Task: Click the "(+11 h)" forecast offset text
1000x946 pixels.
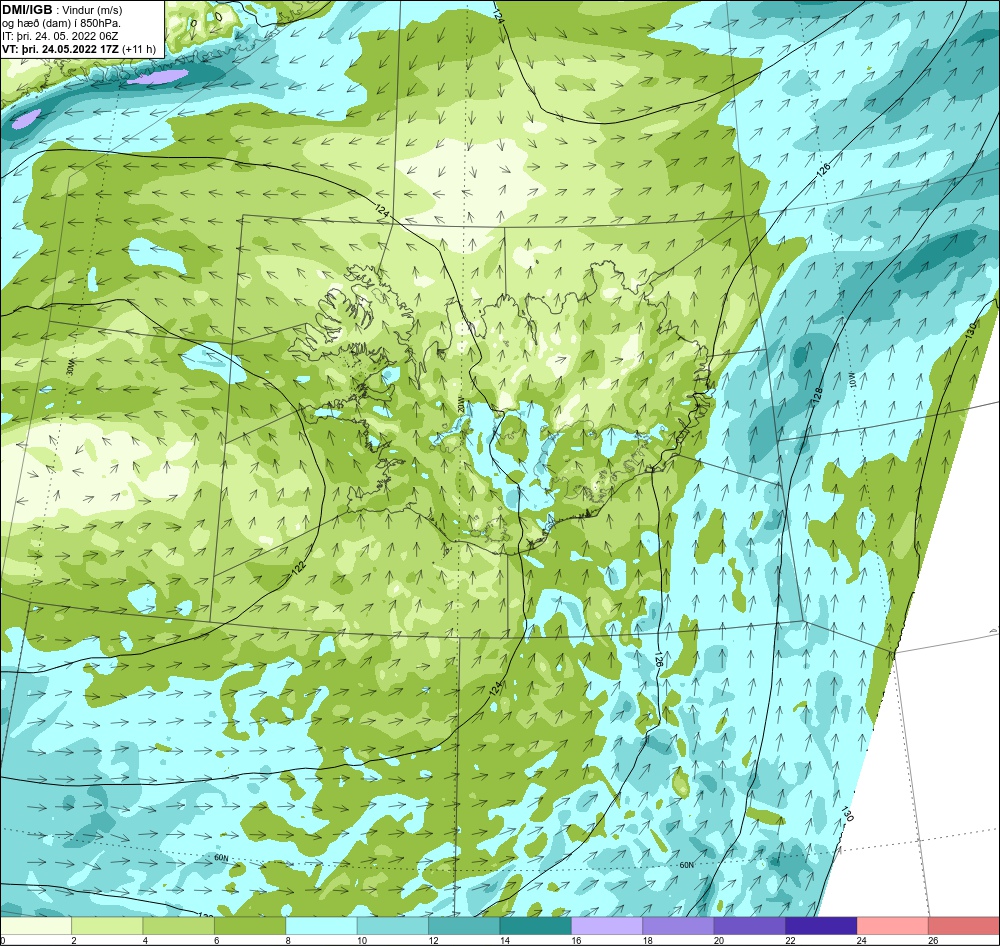Action: click(x=139, y=48)
